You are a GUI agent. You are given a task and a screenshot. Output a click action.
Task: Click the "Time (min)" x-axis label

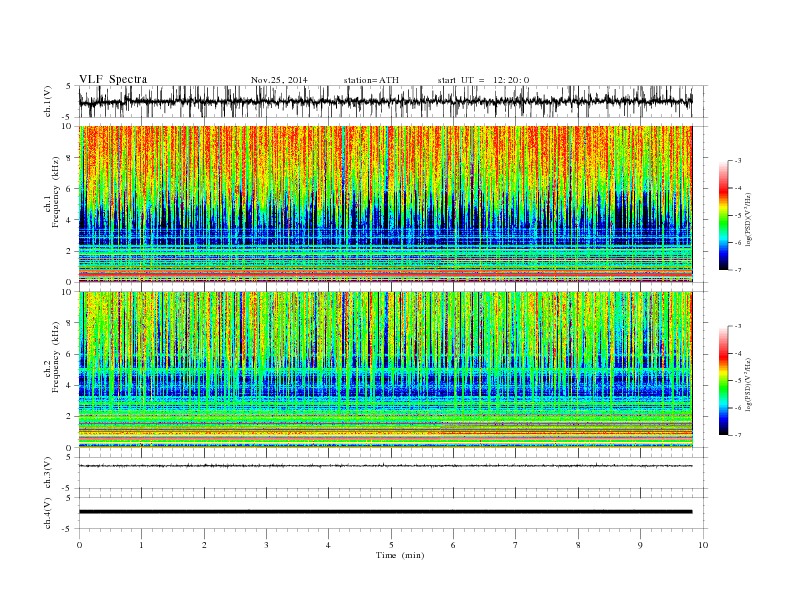click(400, 555)
